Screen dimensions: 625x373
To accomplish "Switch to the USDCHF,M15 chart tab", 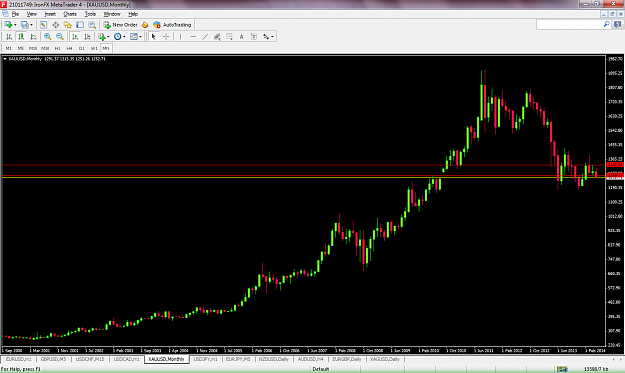I will pyautogui.click(x=90, y=359).
